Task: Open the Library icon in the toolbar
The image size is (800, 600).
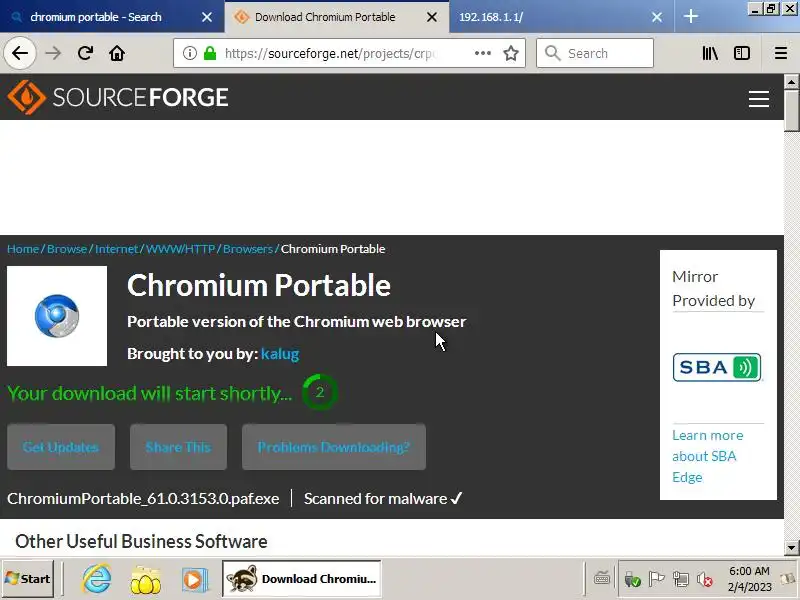Action: (710, 53)
